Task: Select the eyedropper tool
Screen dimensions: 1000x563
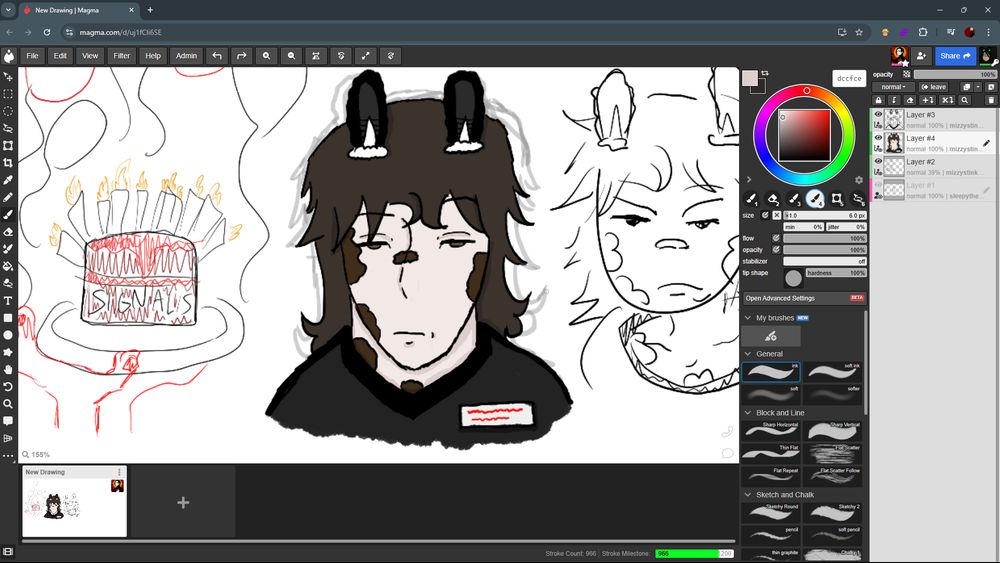Action: click(8, 180)
